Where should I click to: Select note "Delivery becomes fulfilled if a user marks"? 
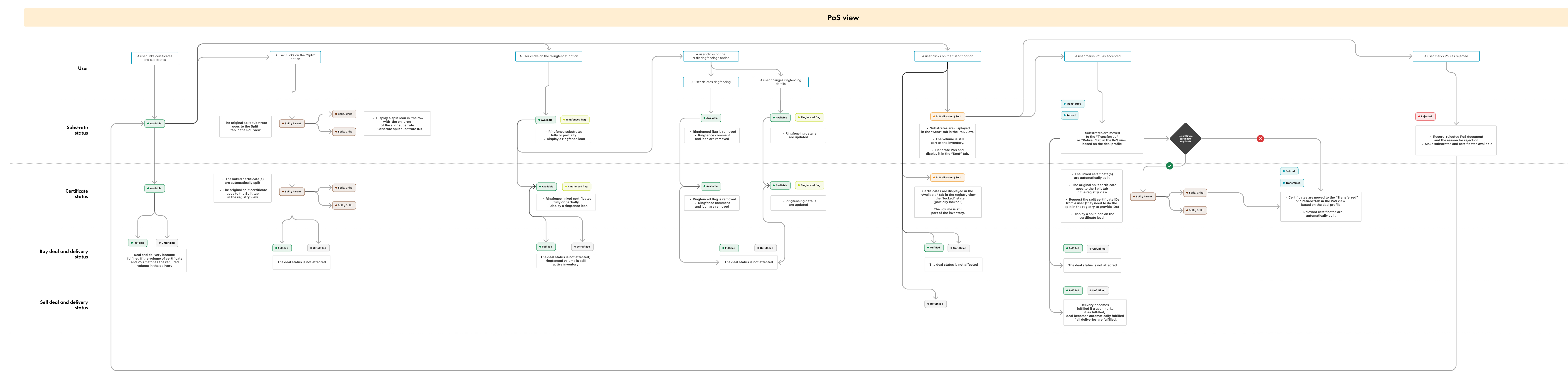[x=1095, y=312]
